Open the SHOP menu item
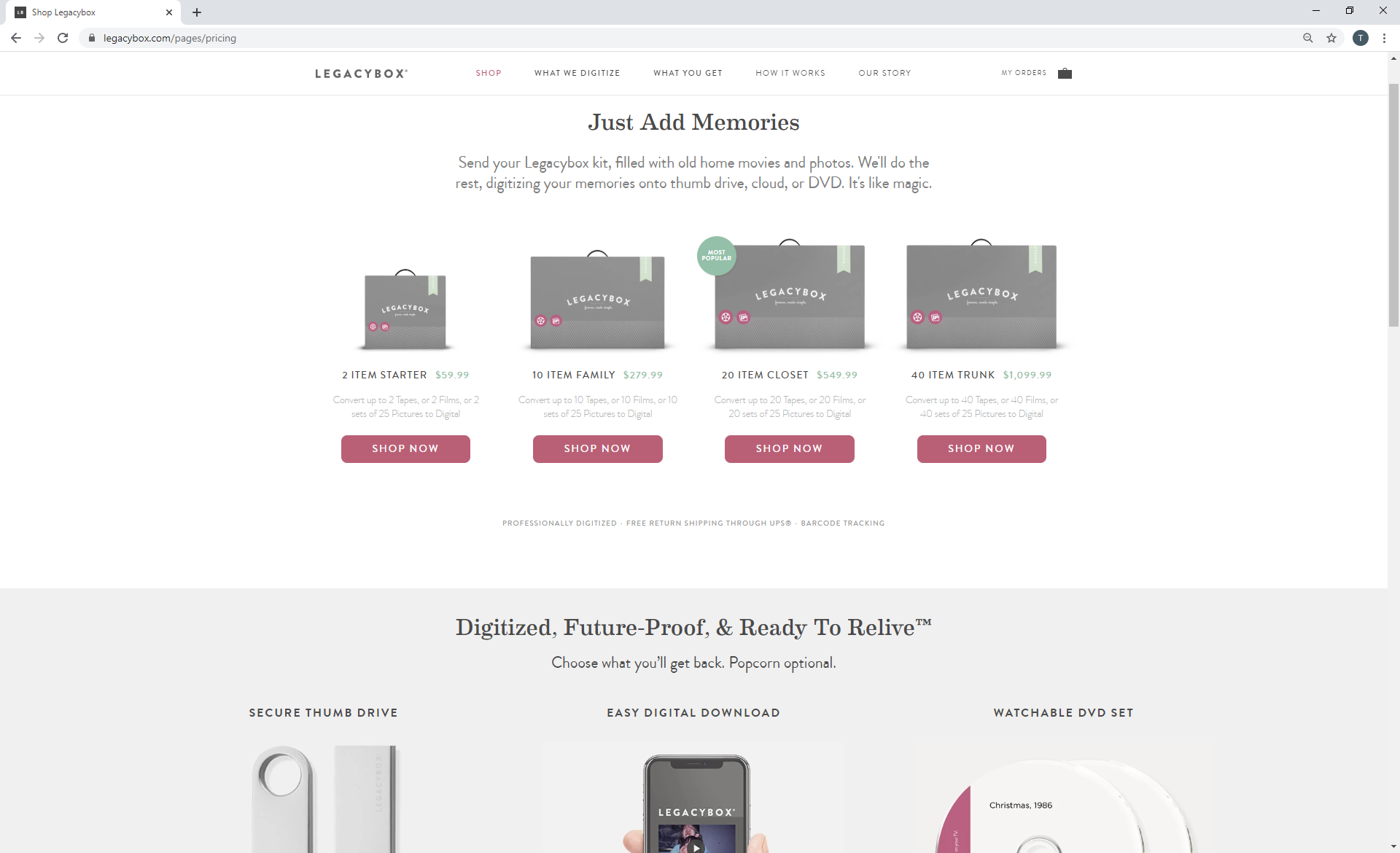This screenshot has height=853, width=1400. pos(489,73)
